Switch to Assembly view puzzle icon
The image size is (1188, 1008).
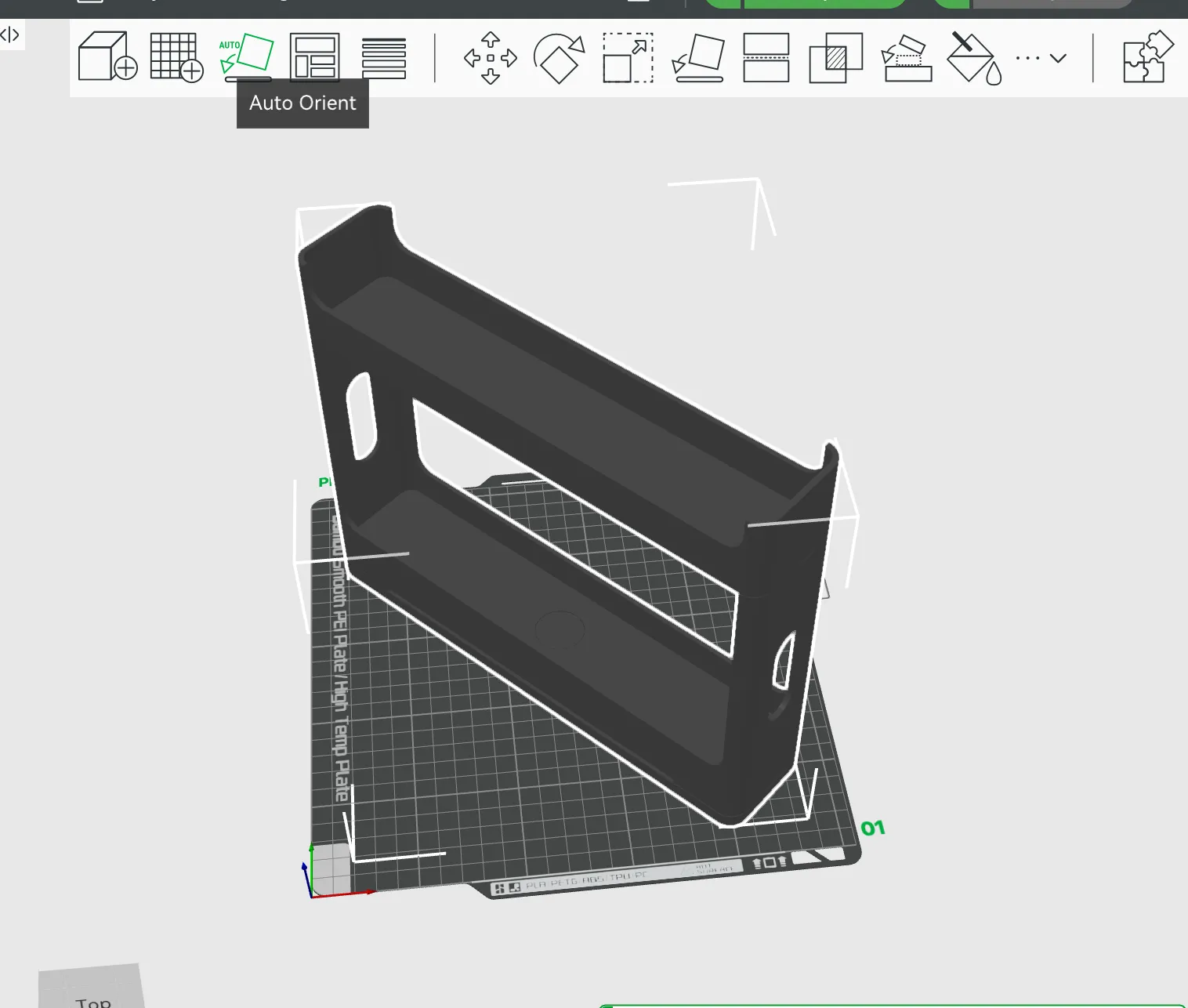click(1147, 56)
